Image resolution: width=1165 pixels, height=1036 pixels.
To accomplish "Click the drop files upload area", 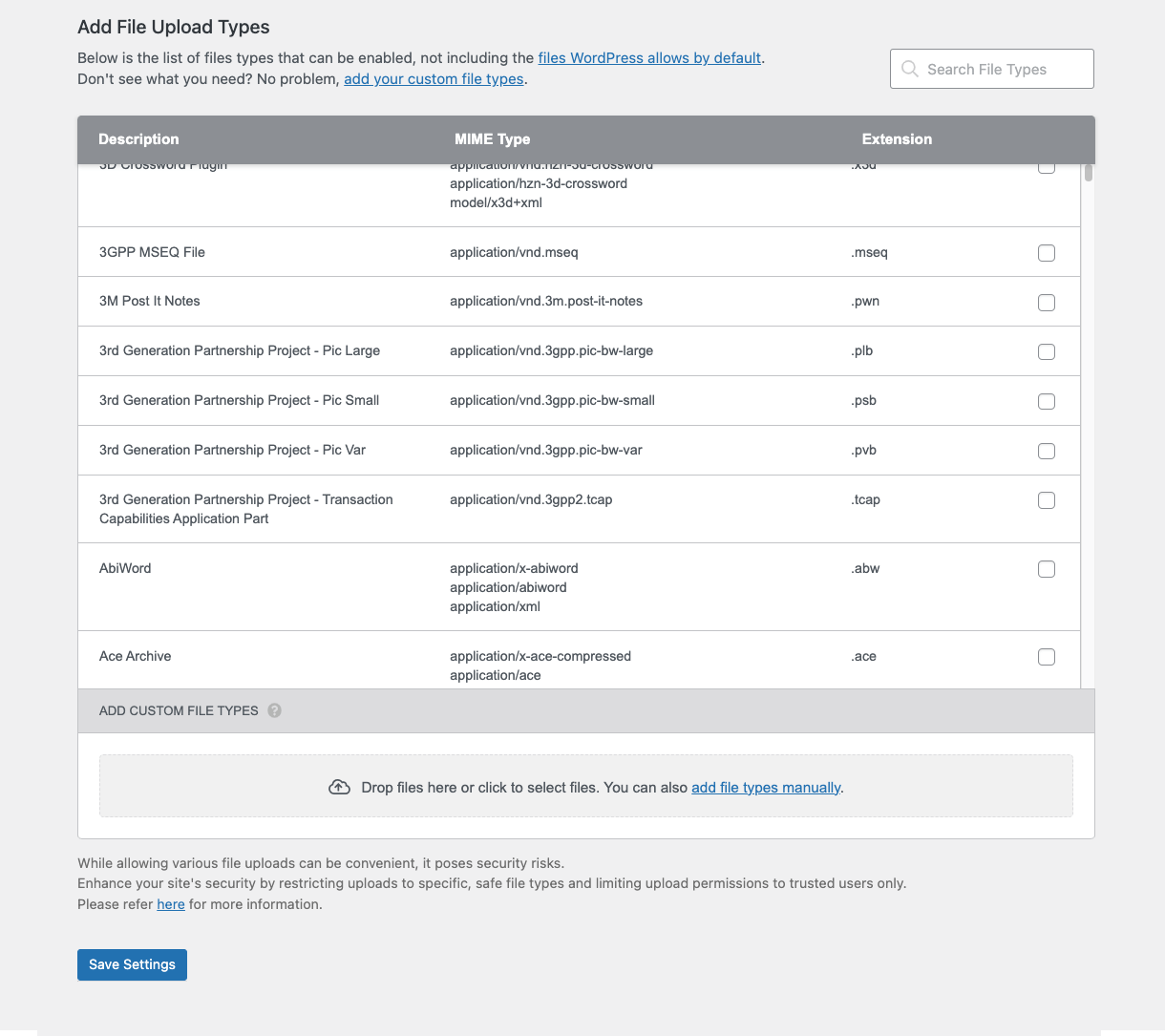I will pyautogui.click(x=586, y=787).
